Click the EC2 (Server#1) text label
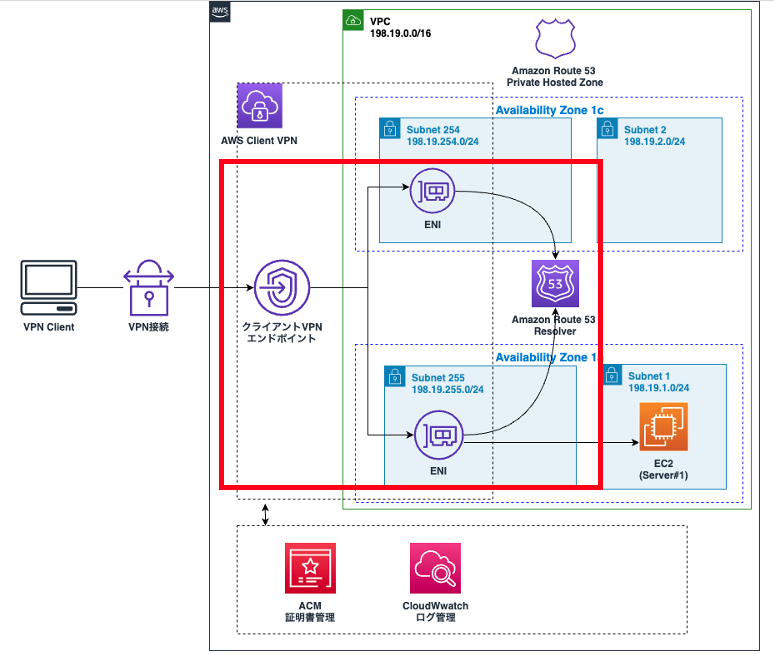 [x=663, y=469]
